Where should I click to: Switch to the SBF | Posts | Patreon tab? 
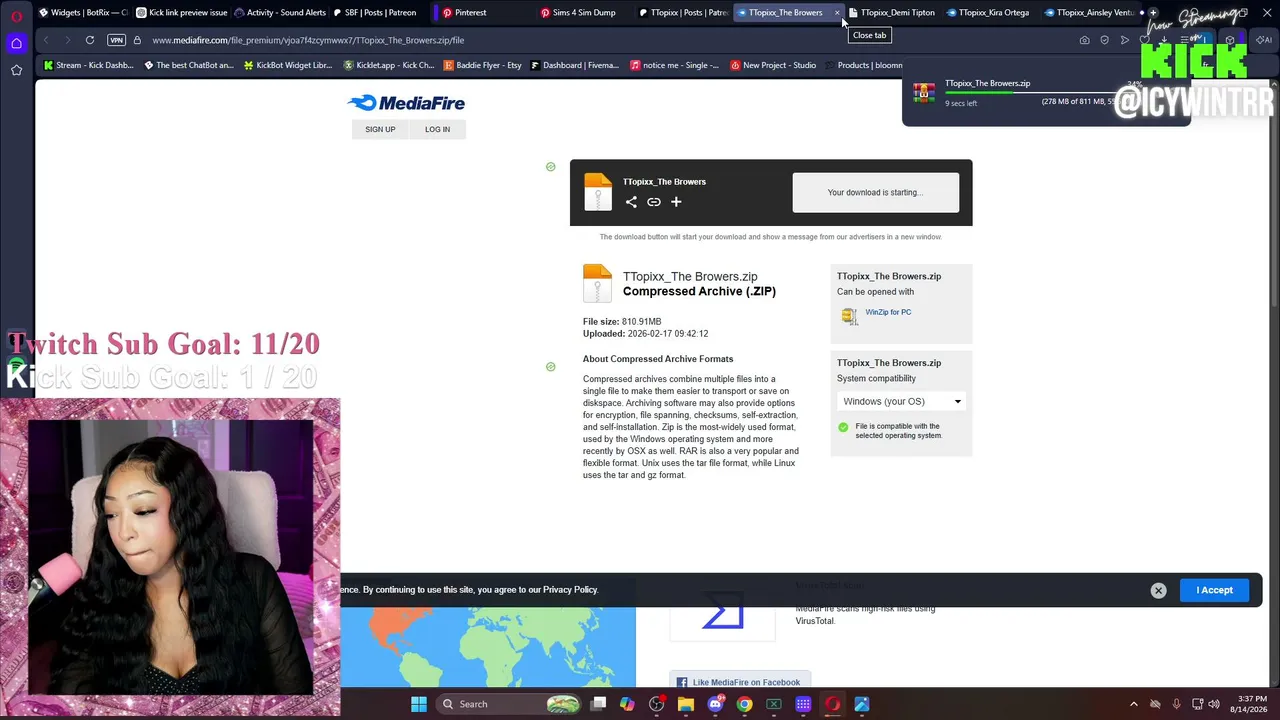click(x=376, y=13)
